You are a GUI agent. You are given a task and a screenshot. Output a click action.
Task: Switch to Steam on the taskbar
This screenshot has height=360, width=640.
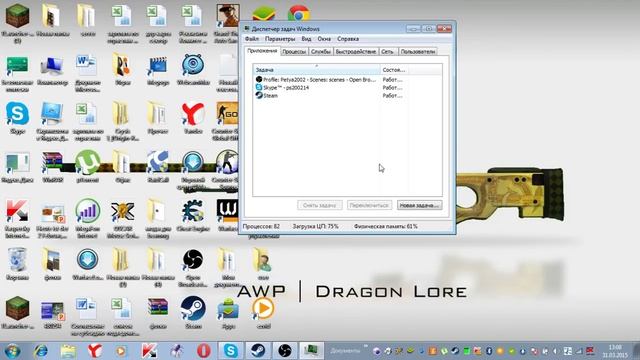coord(258,351)
